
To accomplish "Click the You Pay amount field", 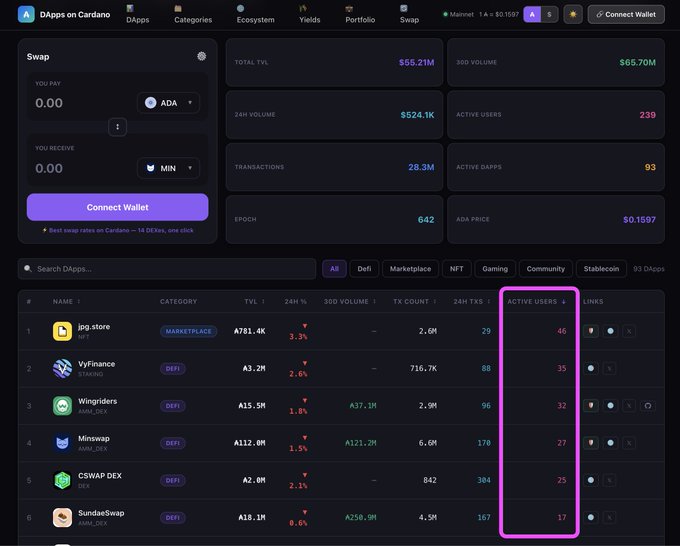I will click(x=82, y=103).
